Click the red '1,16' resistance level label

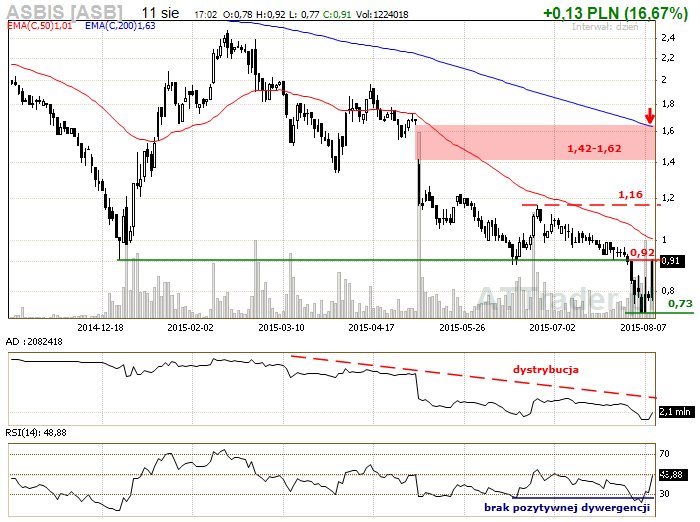click(x=630, y=195)
